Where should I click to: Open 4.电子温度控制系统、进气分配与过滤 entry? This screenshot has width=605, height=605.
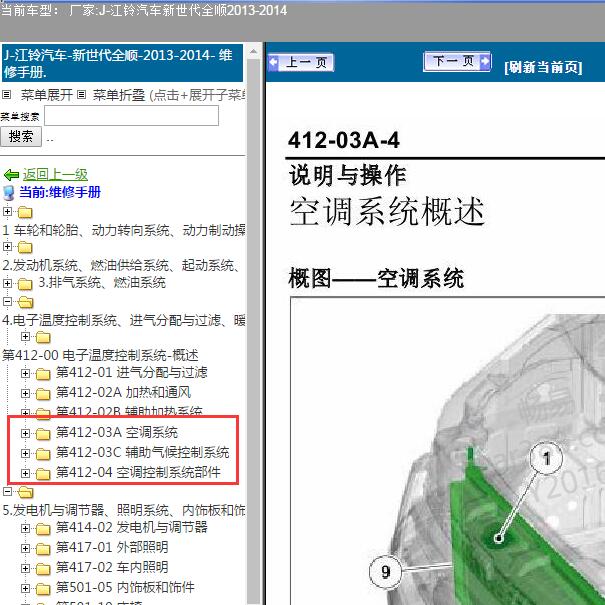point(123,320)
